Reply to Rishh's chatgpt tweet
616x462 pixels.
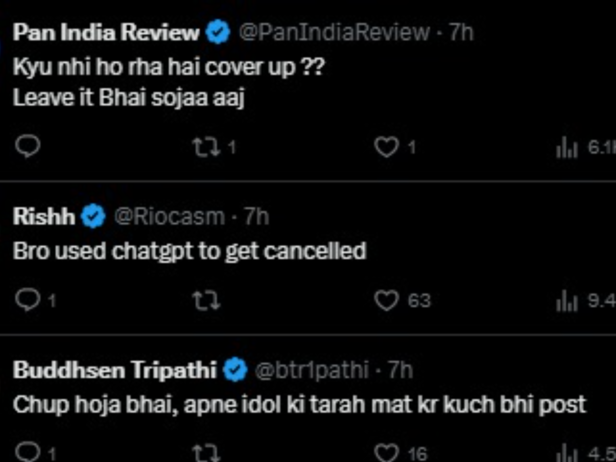pos(29,299)
